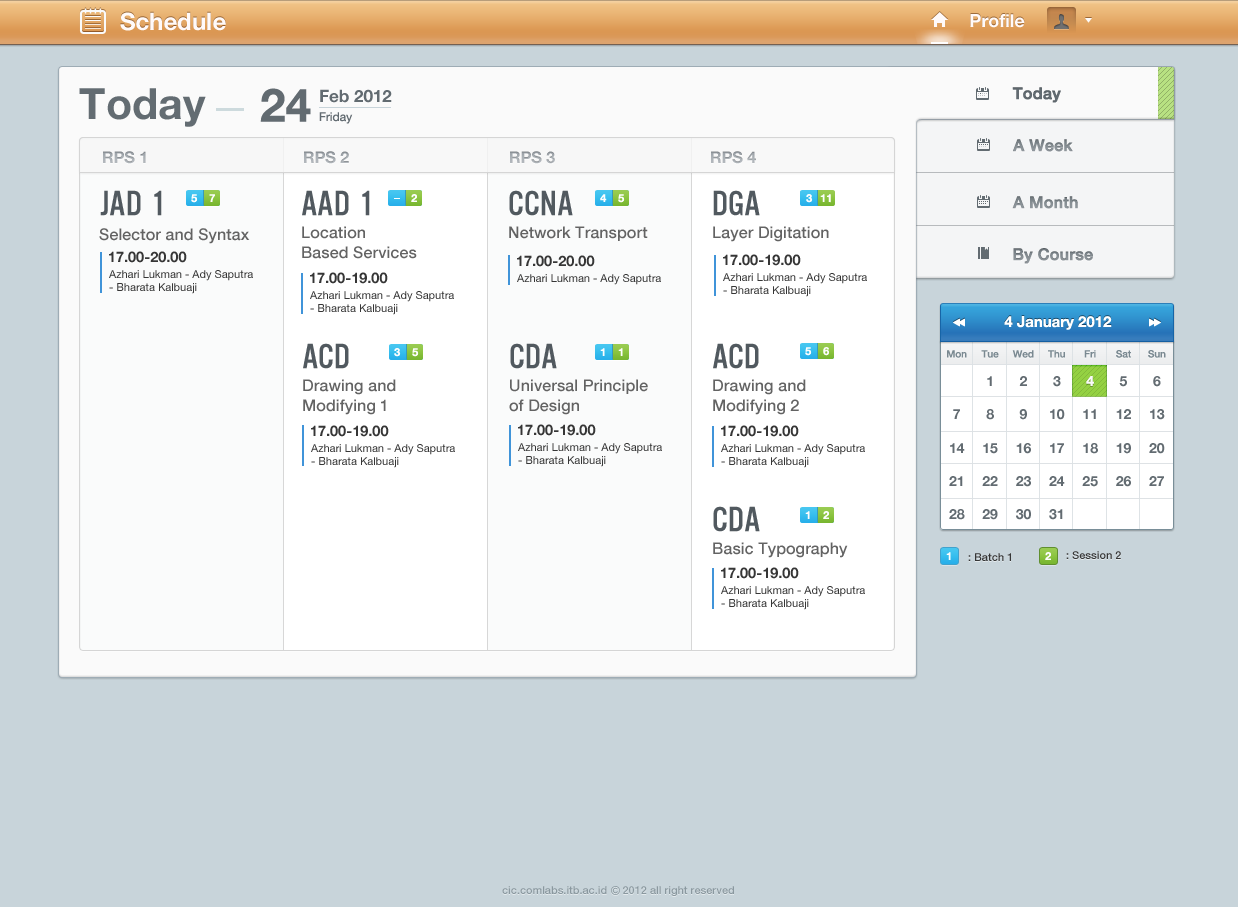Screen dimensions: 1238x907
Task: Click the book icon beside By Course
Action: click(983, 254)
